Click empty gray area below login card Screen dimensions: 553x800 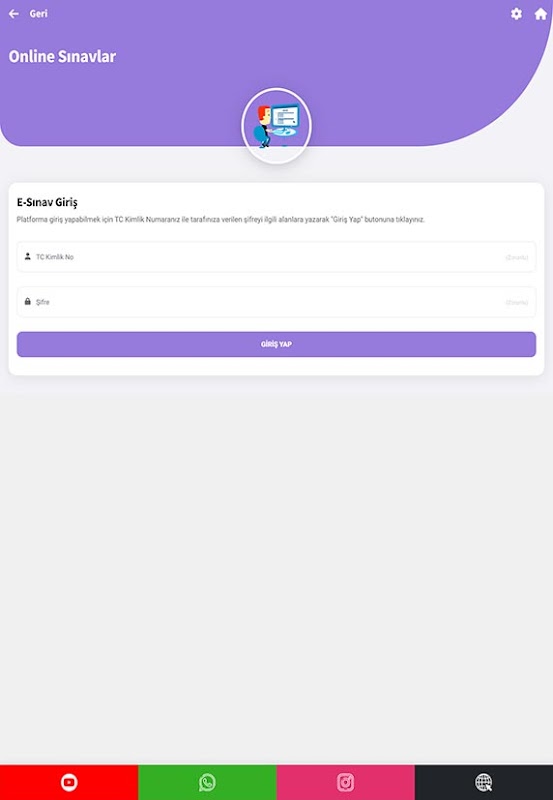[276, 561]
